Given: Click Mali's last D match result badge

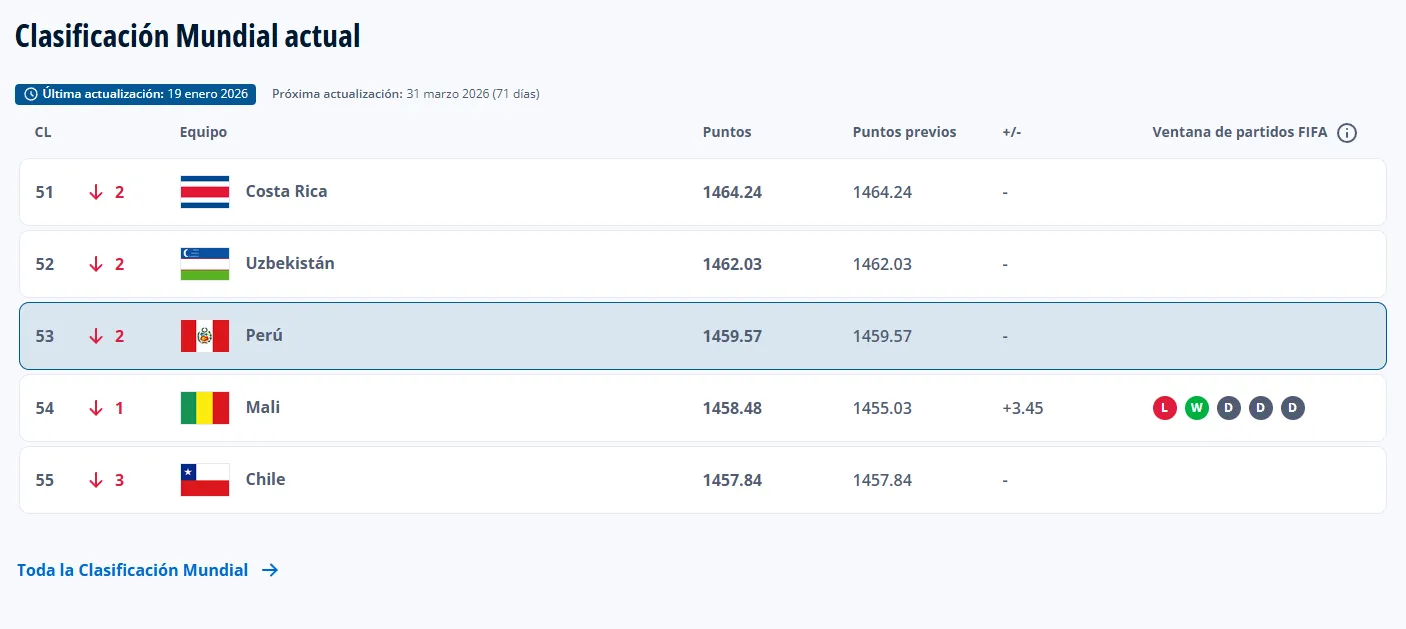Looking at the screenshot, I should (x=1293, y=408).
